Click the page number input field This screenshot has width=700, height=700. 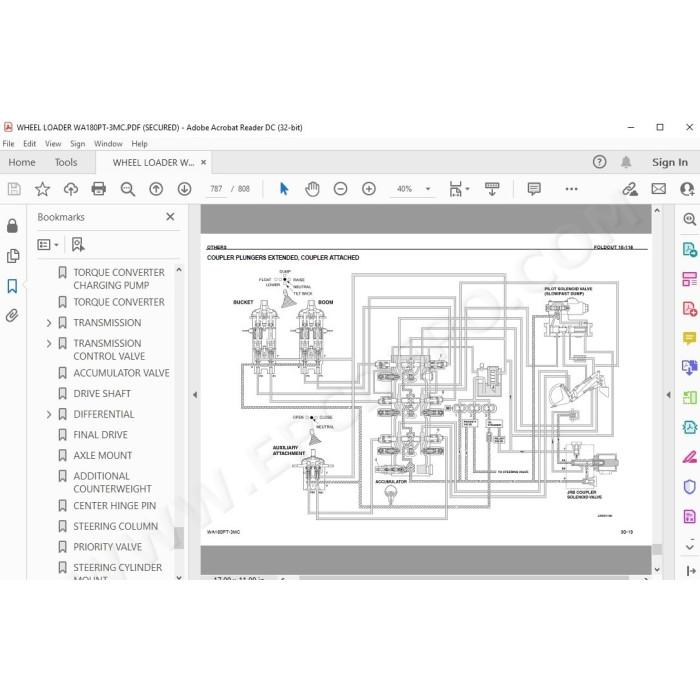pos(216,189)
